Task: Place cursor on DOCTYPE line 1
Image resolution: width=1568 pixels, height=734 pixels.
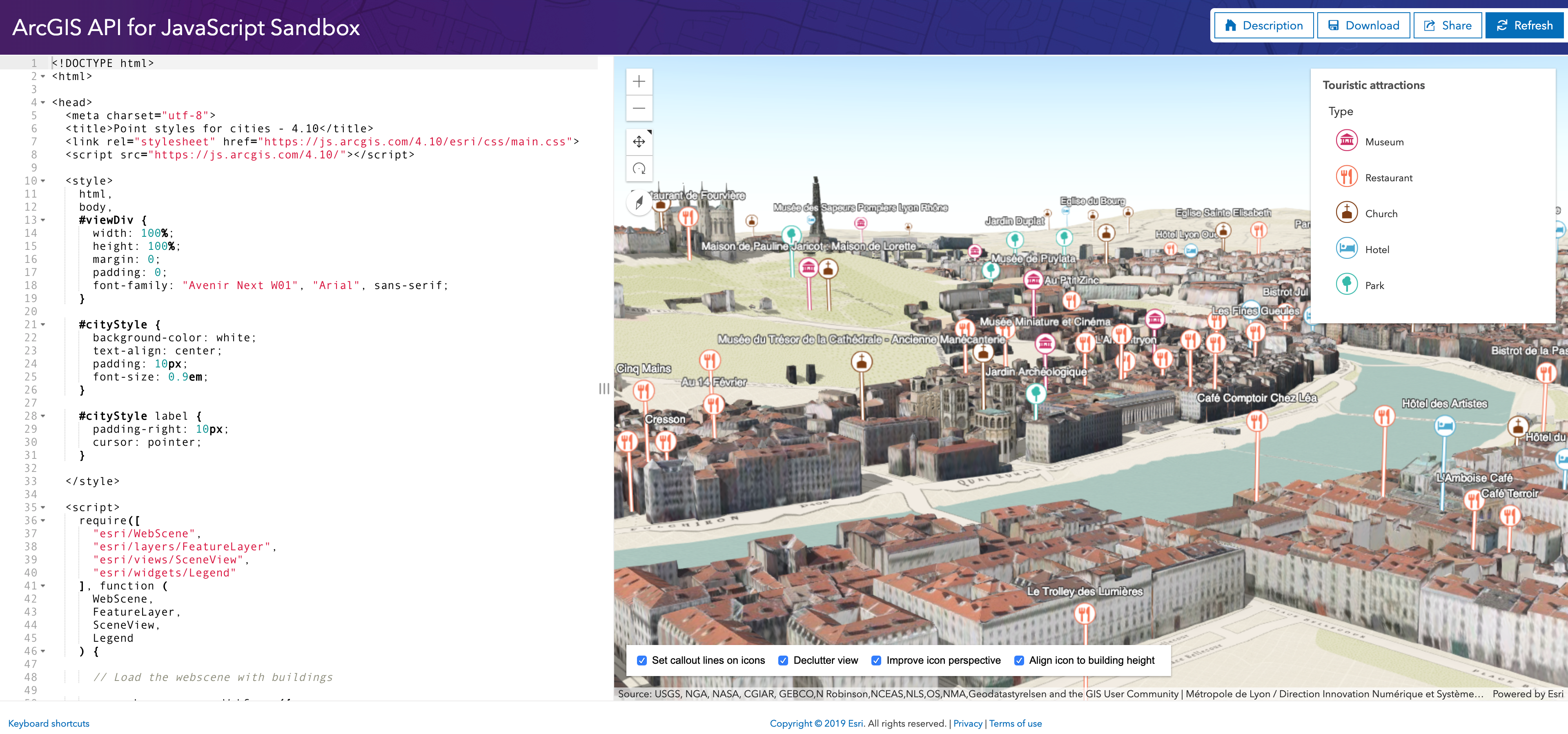Action: pos(103,63)
